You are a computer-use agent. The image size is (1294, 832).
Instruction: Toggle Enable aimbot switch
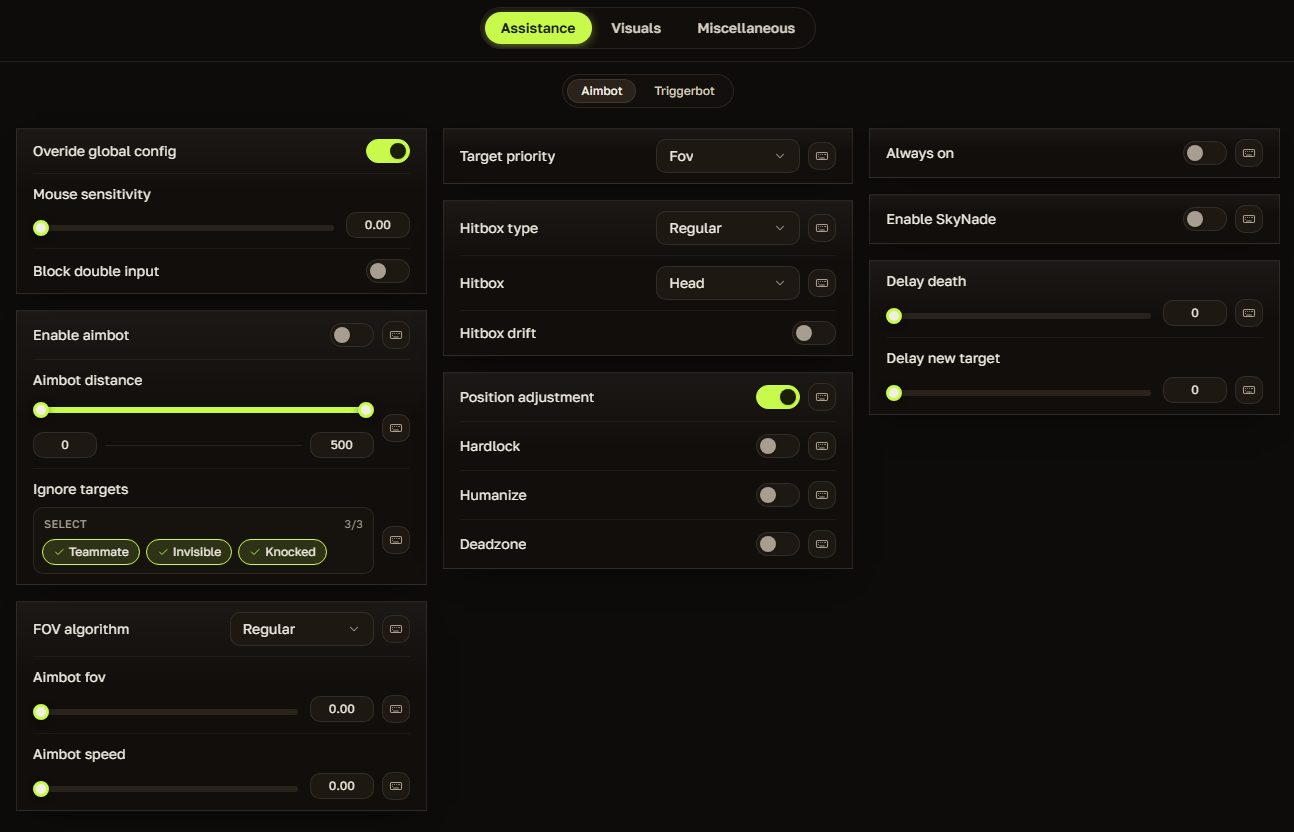coord(352,335)
